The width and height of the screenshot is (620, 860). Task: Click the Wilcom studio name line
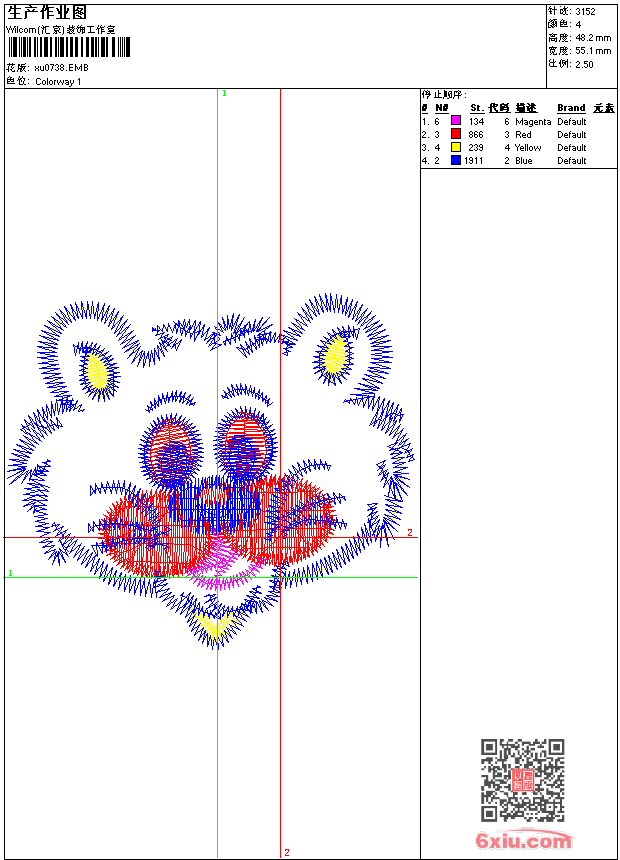61,30
